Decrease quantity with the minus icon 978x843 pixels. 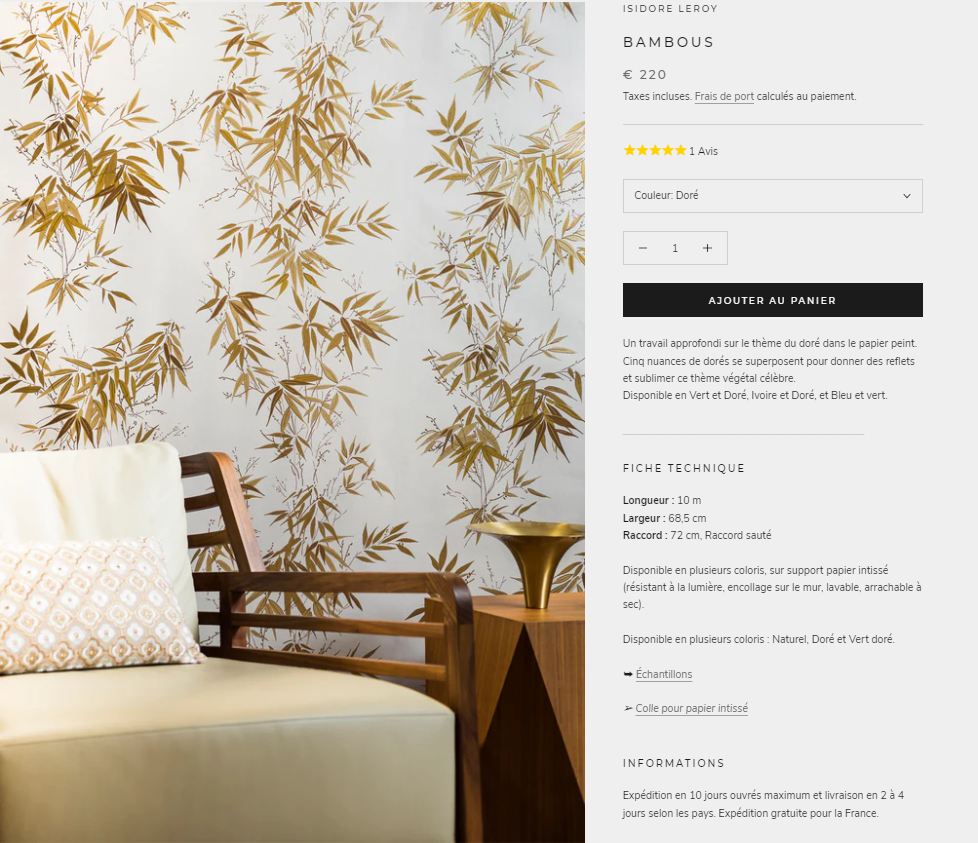click(642, 248)
